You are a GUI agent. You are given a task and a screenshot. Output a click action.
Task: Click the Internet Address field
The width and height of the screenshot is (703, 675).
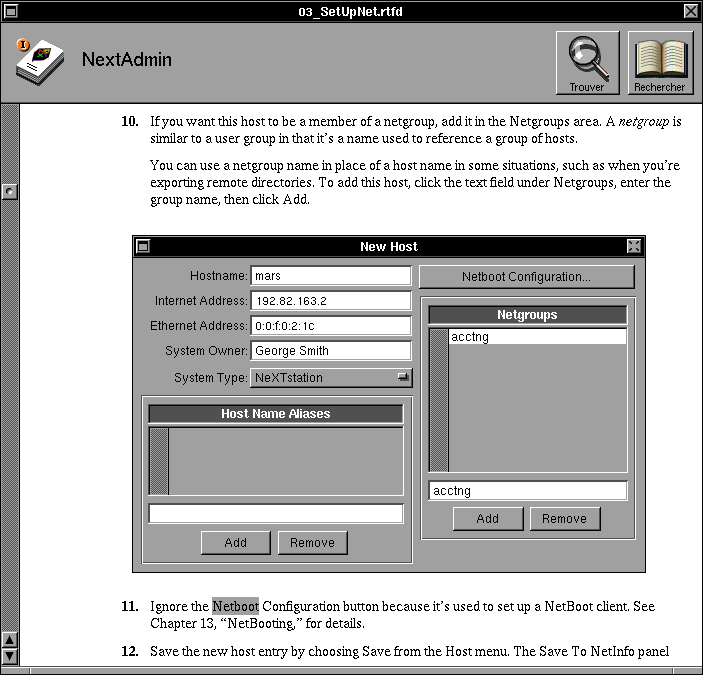331,301
